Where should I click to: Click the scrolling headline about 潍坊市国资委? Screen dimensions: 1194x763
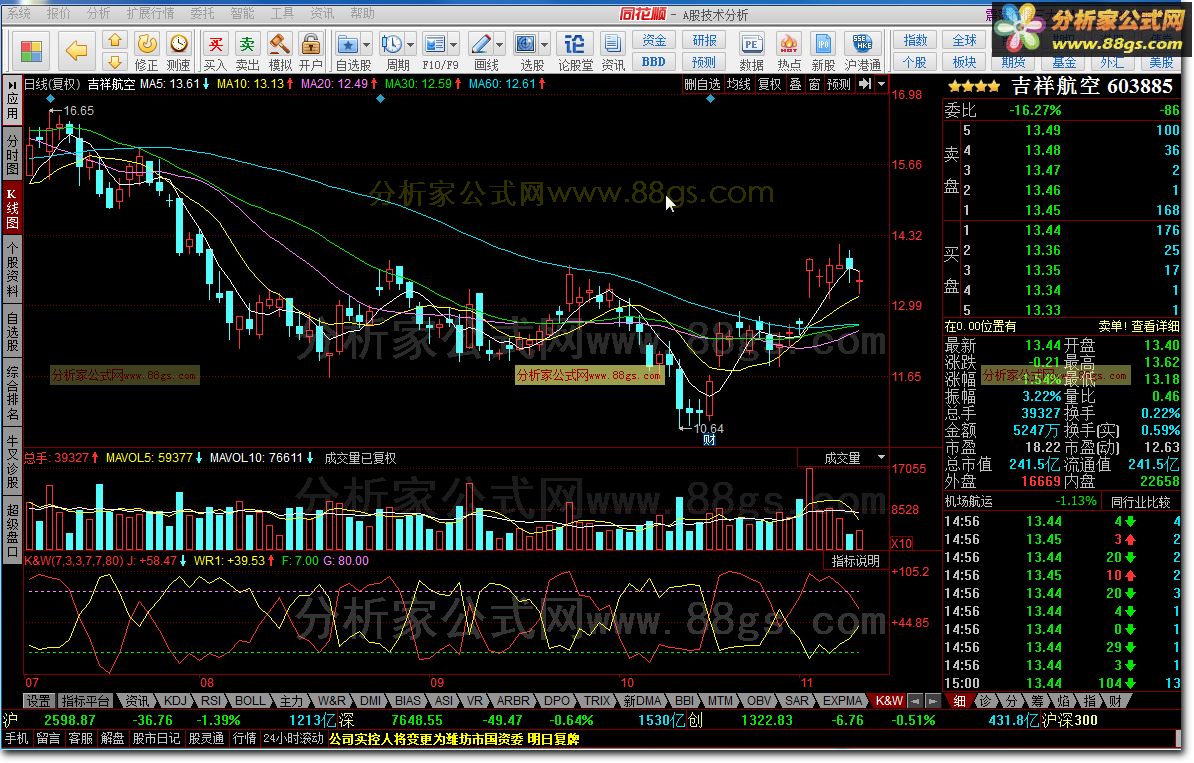click(x=454, y=739)
